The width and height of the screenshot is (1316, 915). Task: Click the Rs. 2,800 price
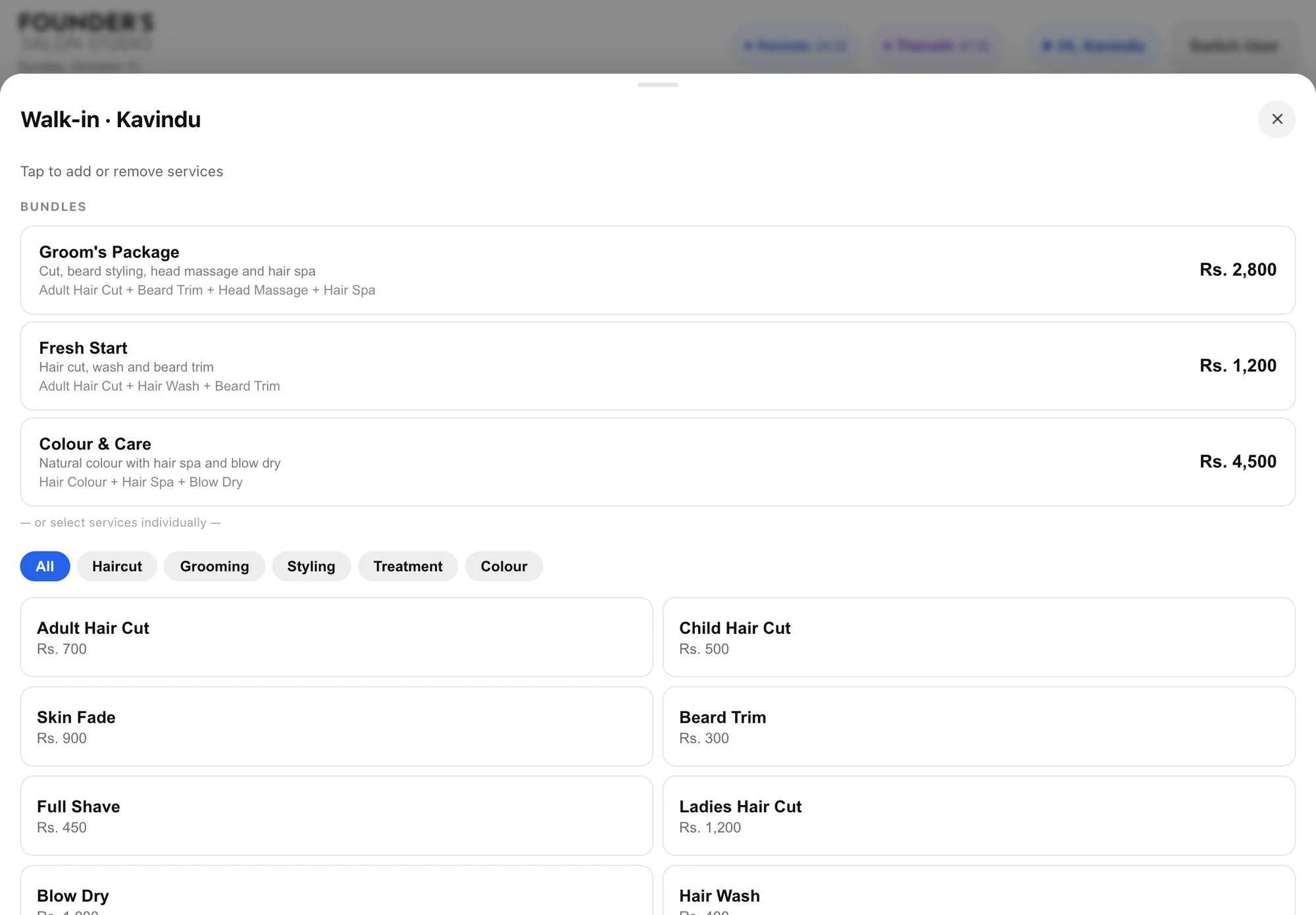(x=1238, y=270)
